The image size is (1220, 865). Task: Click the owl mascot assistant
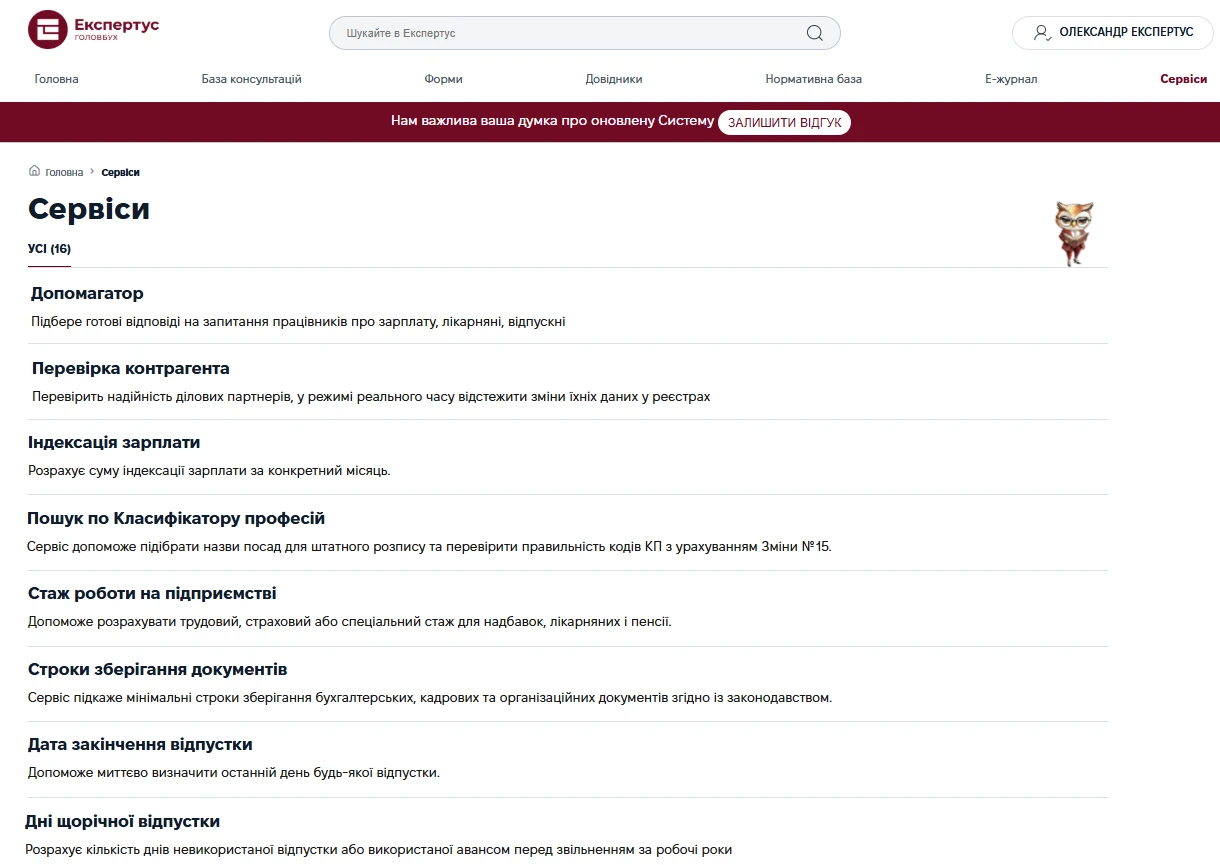click(x=1074, y=233)
